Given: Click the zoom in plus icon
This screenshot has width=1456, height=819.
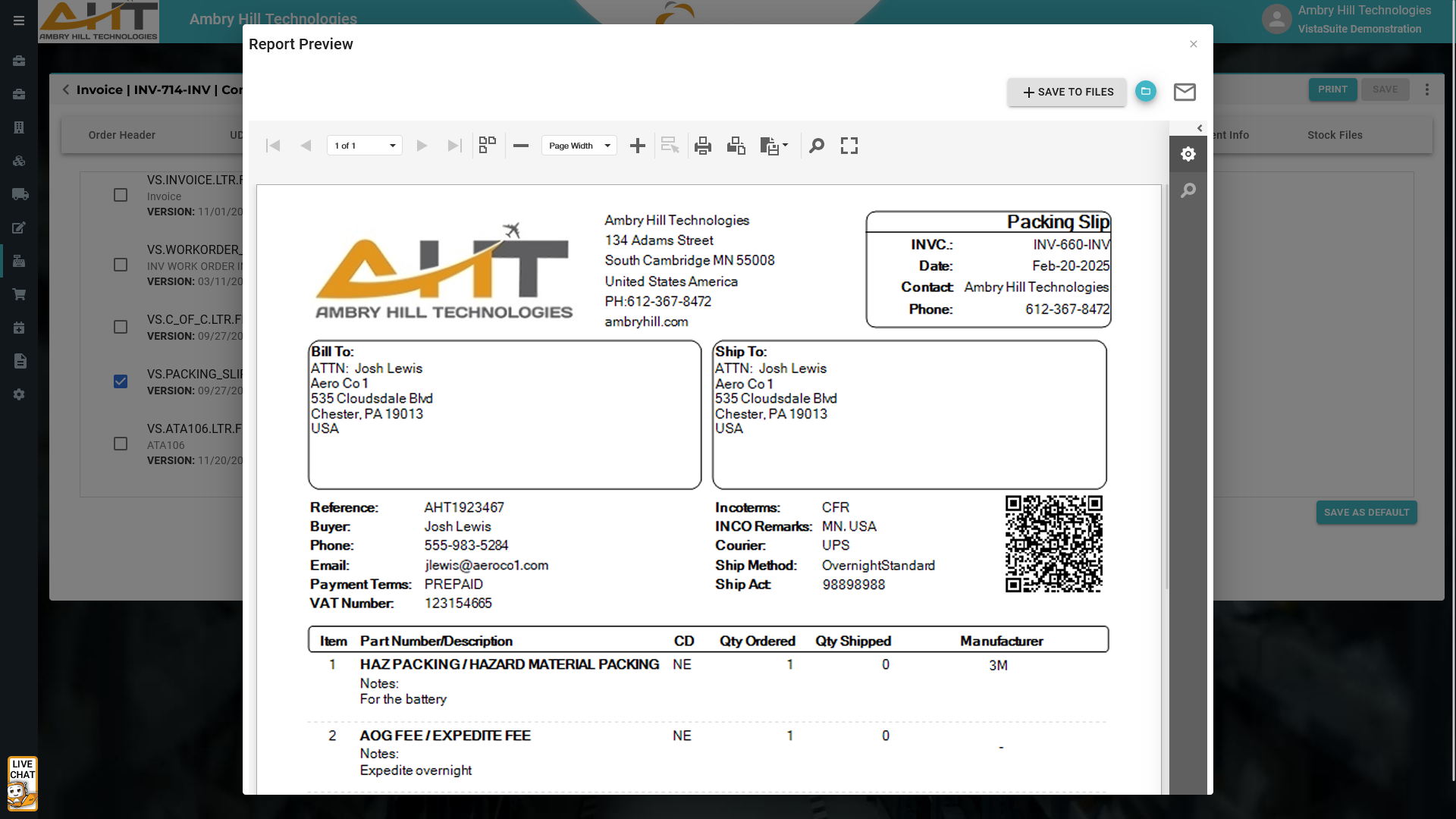Looking at the screenshot, I should (x=638, y=146).
